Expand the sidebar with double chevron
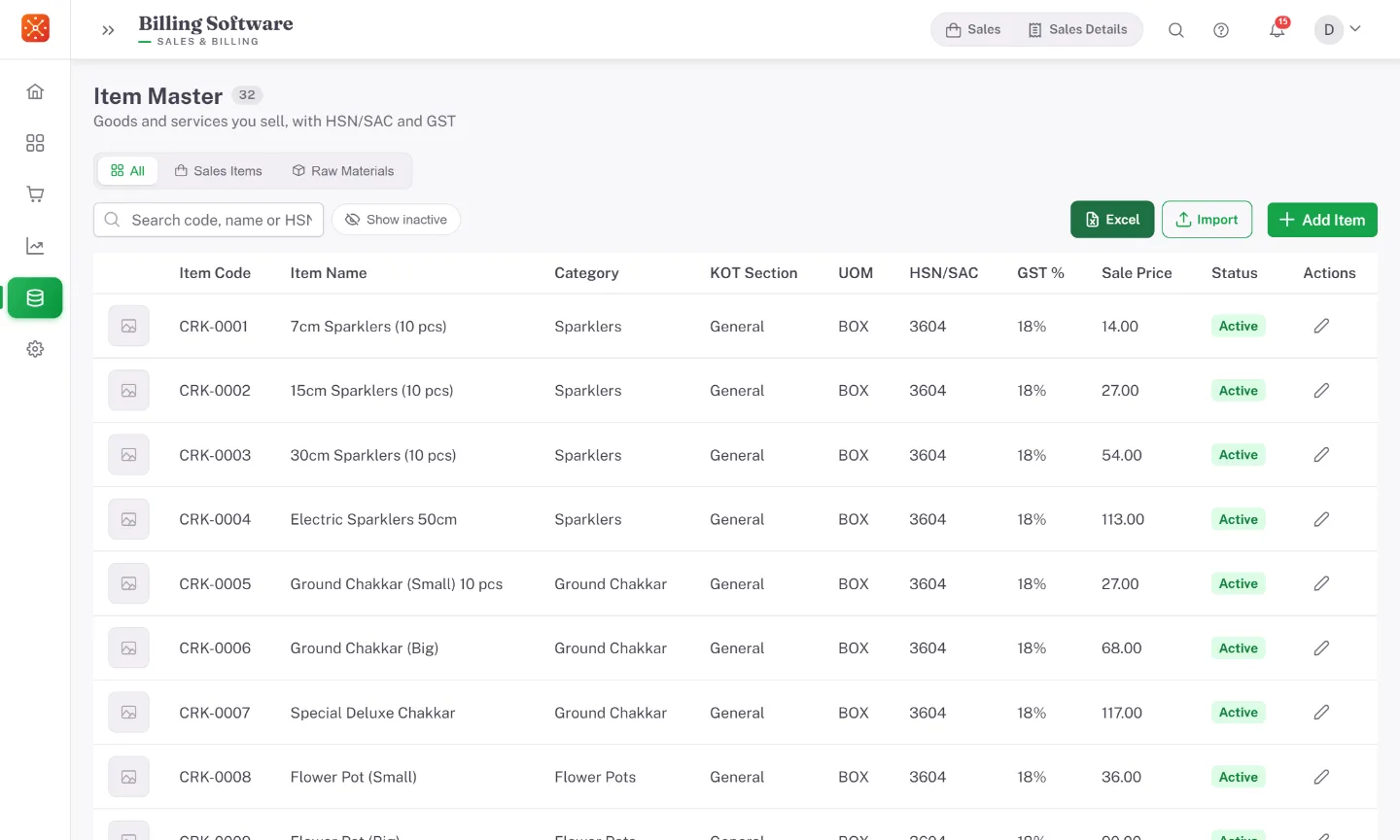 coord(108,30)
